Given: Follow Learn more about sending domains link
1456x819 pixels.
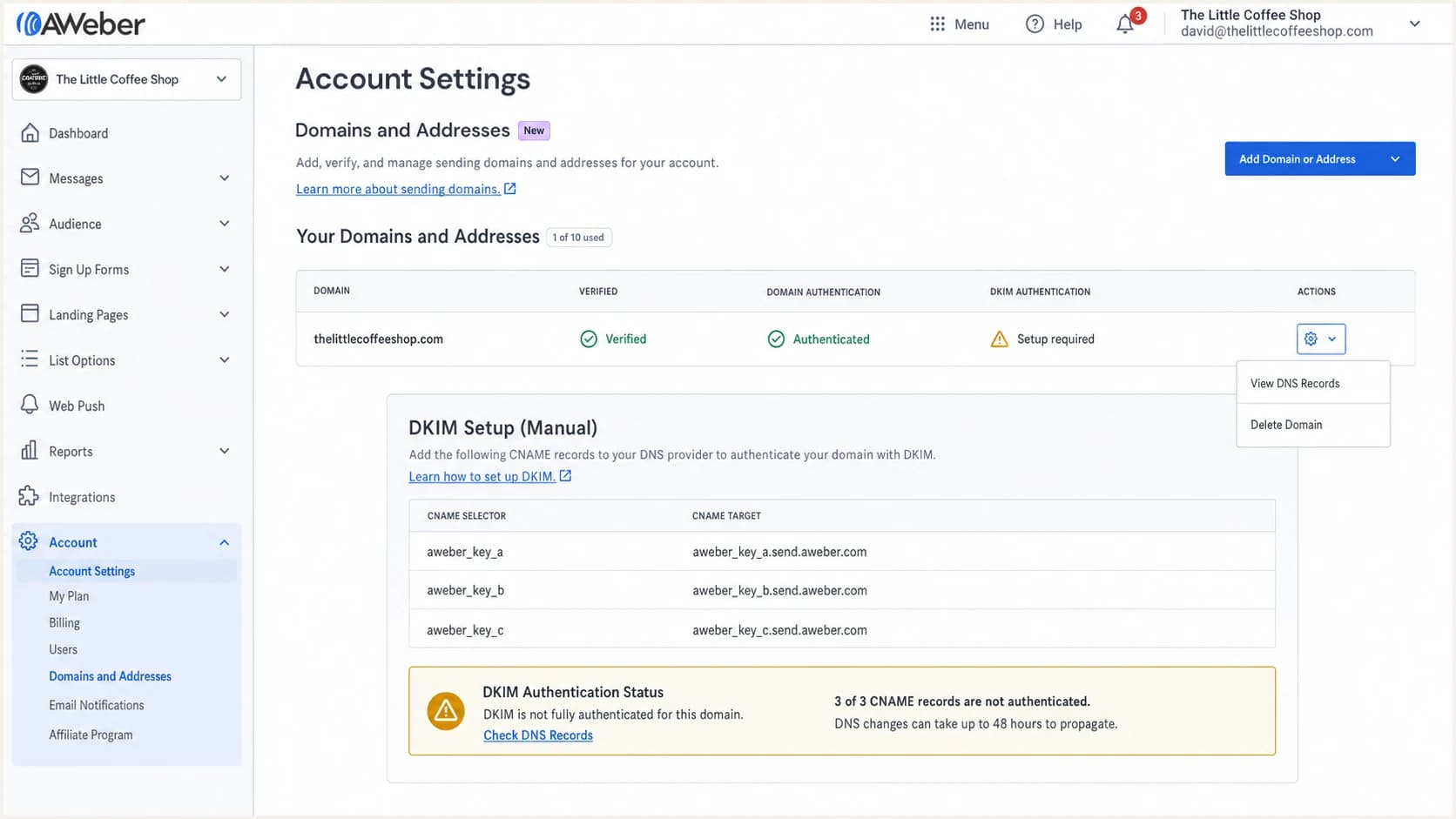Looking at the screenshot, I should pyautogui.click(x=398, y=189).
